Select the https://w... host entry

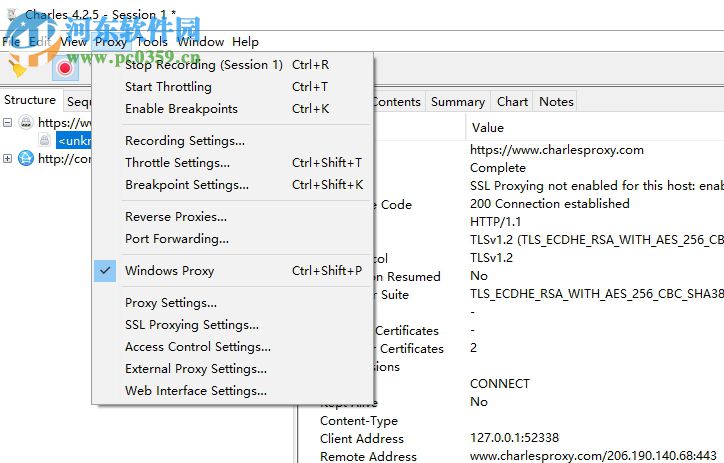pos(65,123)
